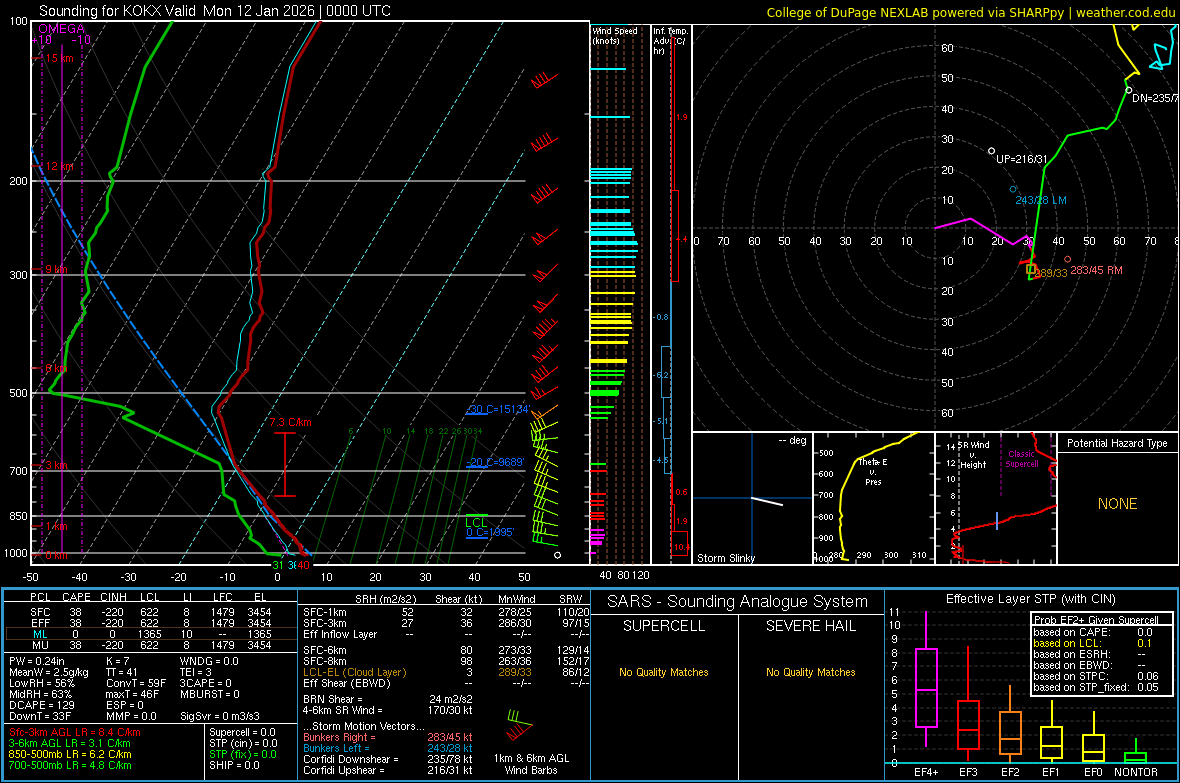This screenshot has height=783, width=1180.
Task: Click the Corfidi Downshear = label
Action: pos(348,759)
